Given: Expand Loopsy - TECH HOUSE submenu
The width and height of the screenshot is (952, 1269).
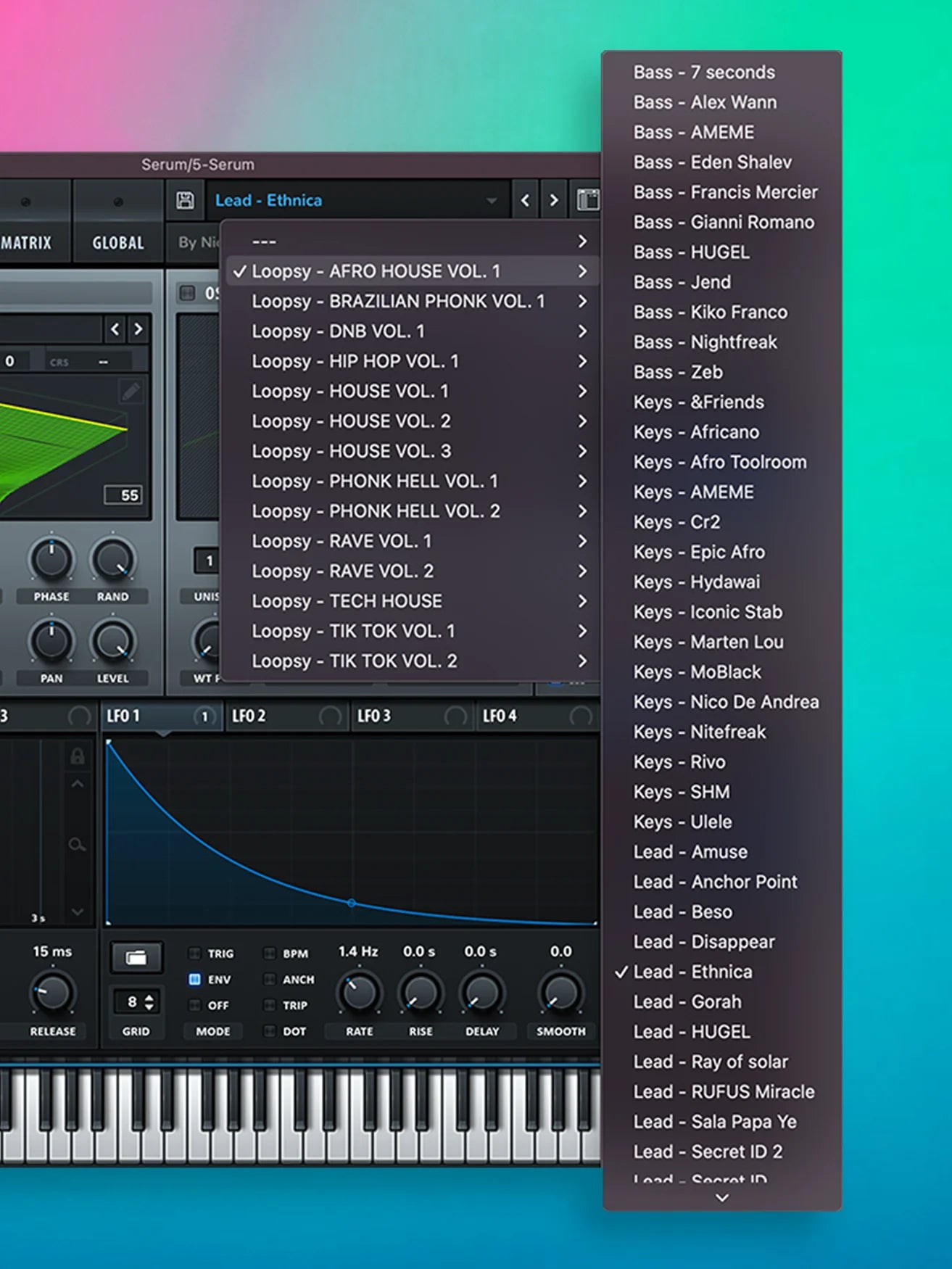Looking at the screenshot, I should coord(582,601).
